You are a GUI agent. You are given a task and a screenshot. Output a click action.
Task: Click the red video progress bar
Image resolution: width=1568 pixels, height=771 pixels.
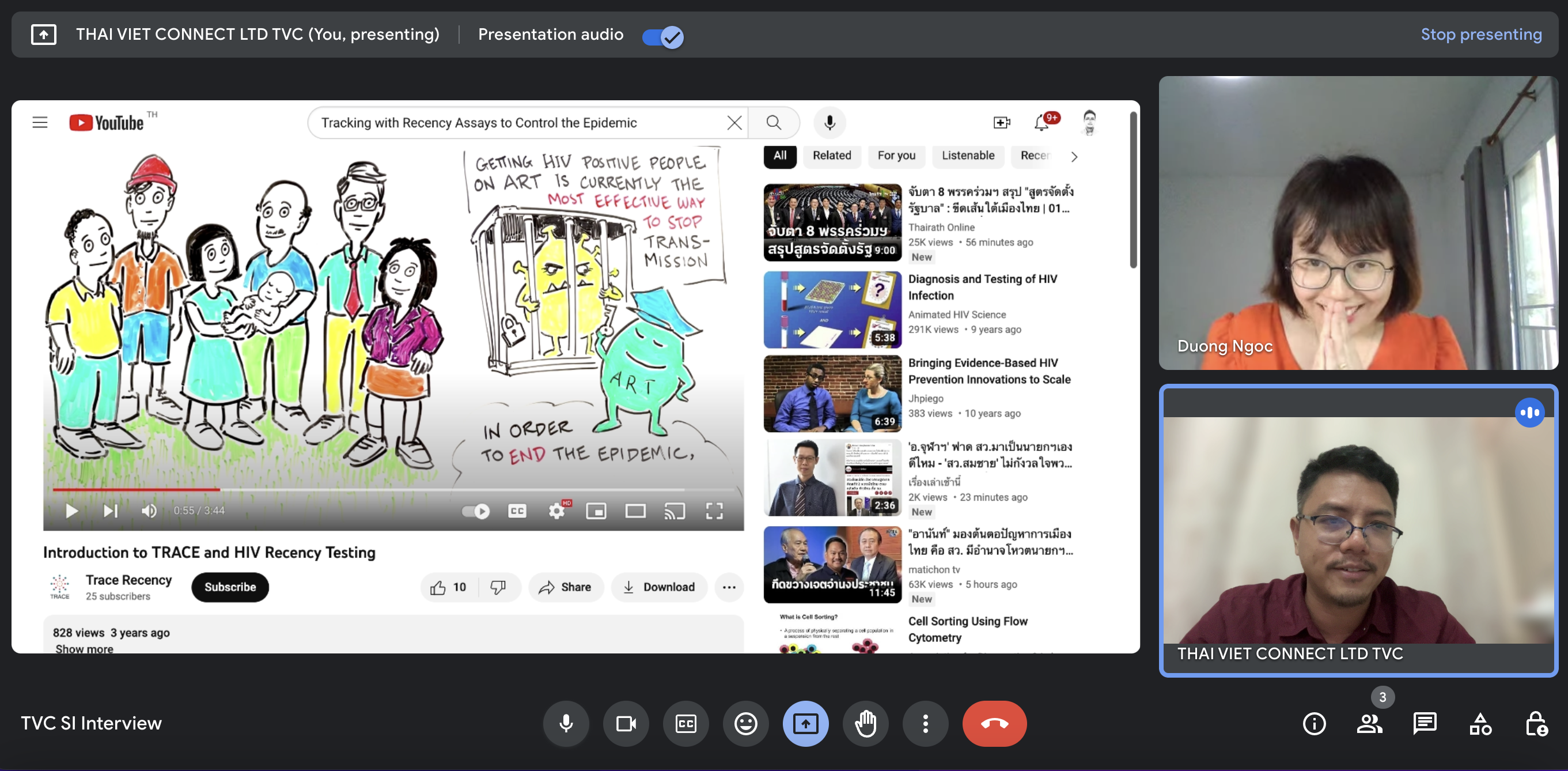(136, 489)
